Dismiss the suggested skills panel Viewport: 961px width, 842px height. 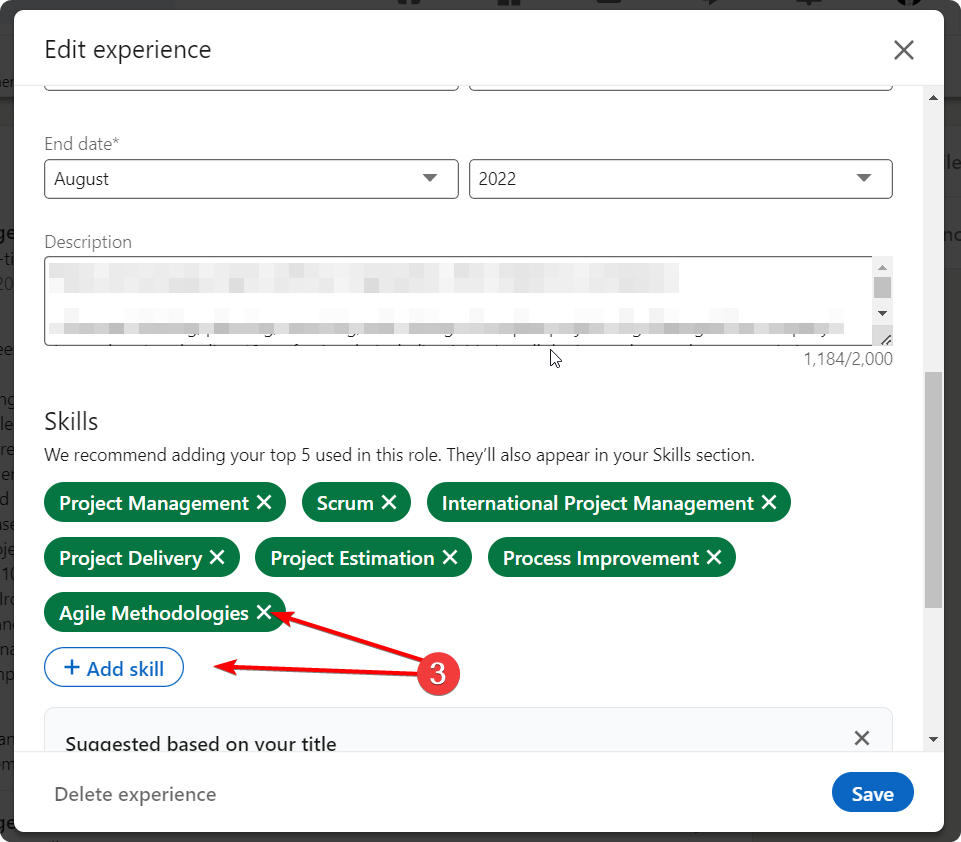861,738
